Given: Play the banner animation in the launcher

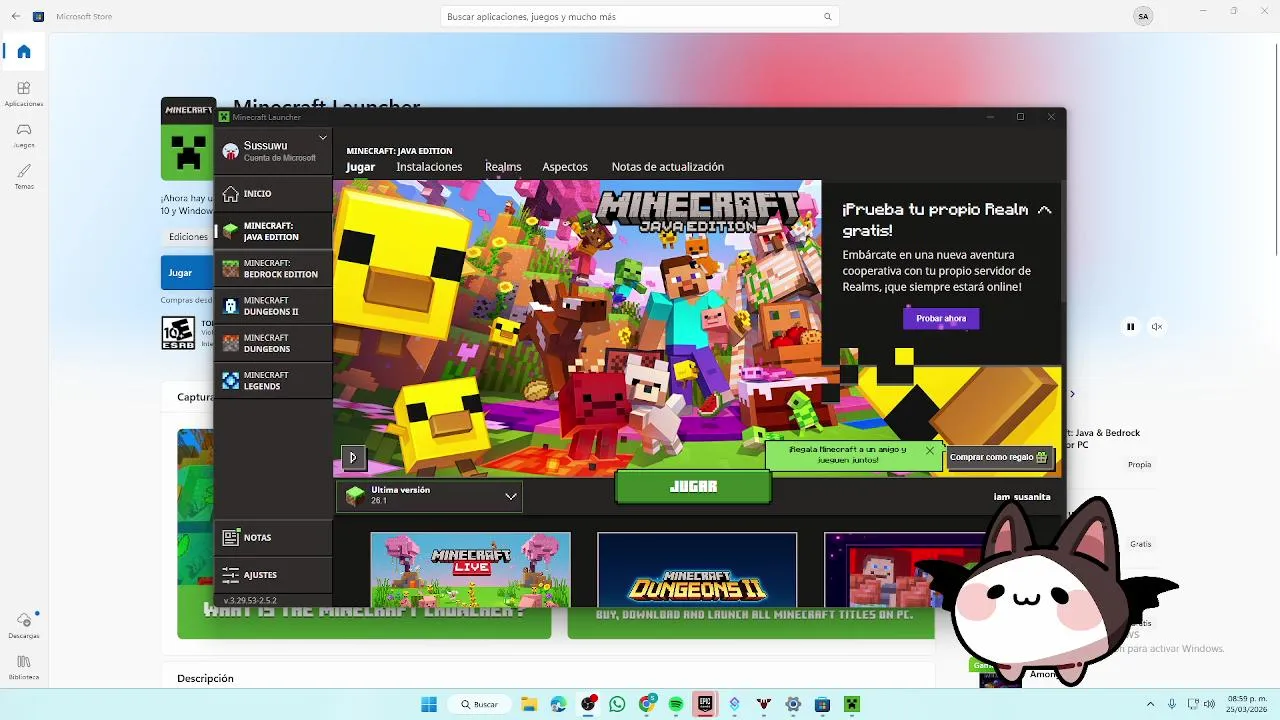Looking at the screenshot, I should pos(352,458).
